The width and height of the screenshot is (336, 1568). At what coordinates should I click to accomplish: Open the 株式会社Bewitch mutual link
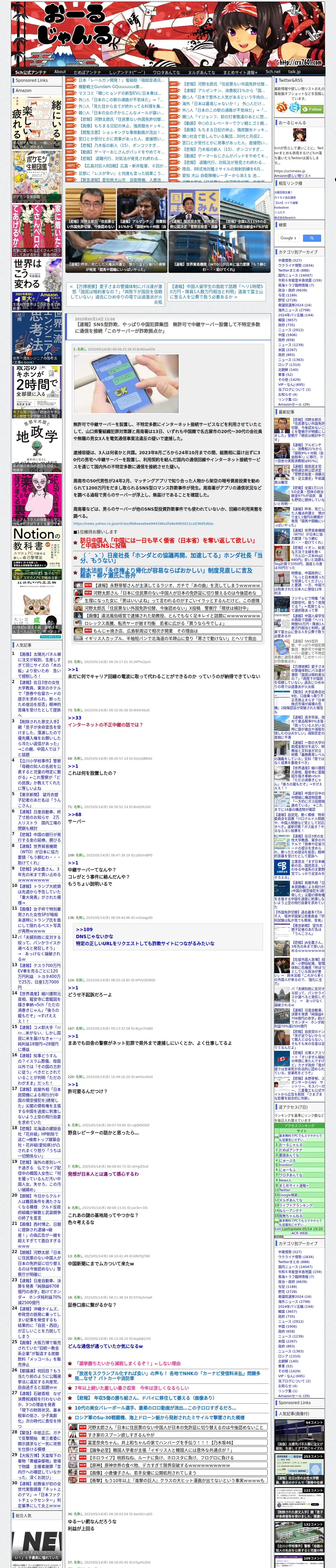tap(284, 217)
